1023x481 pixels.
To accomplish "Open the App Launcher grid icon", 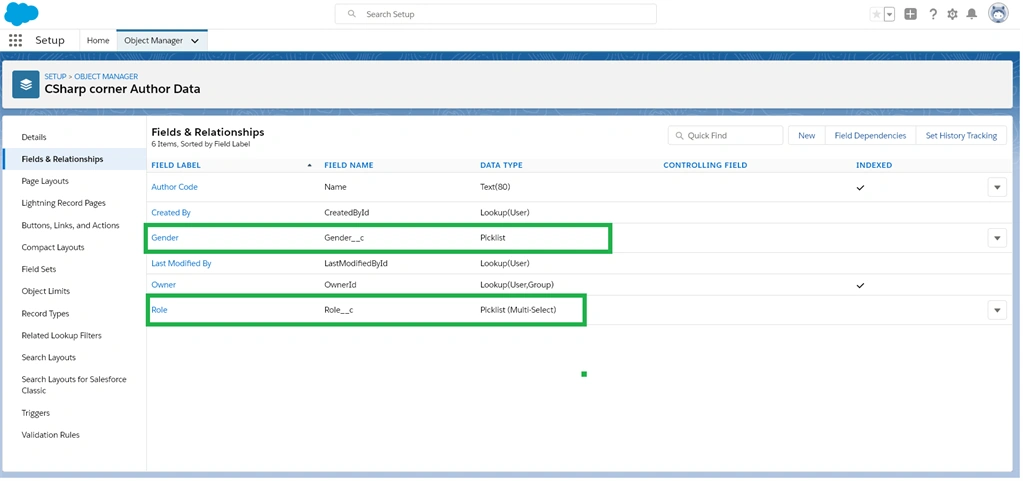I will (16, 40).
